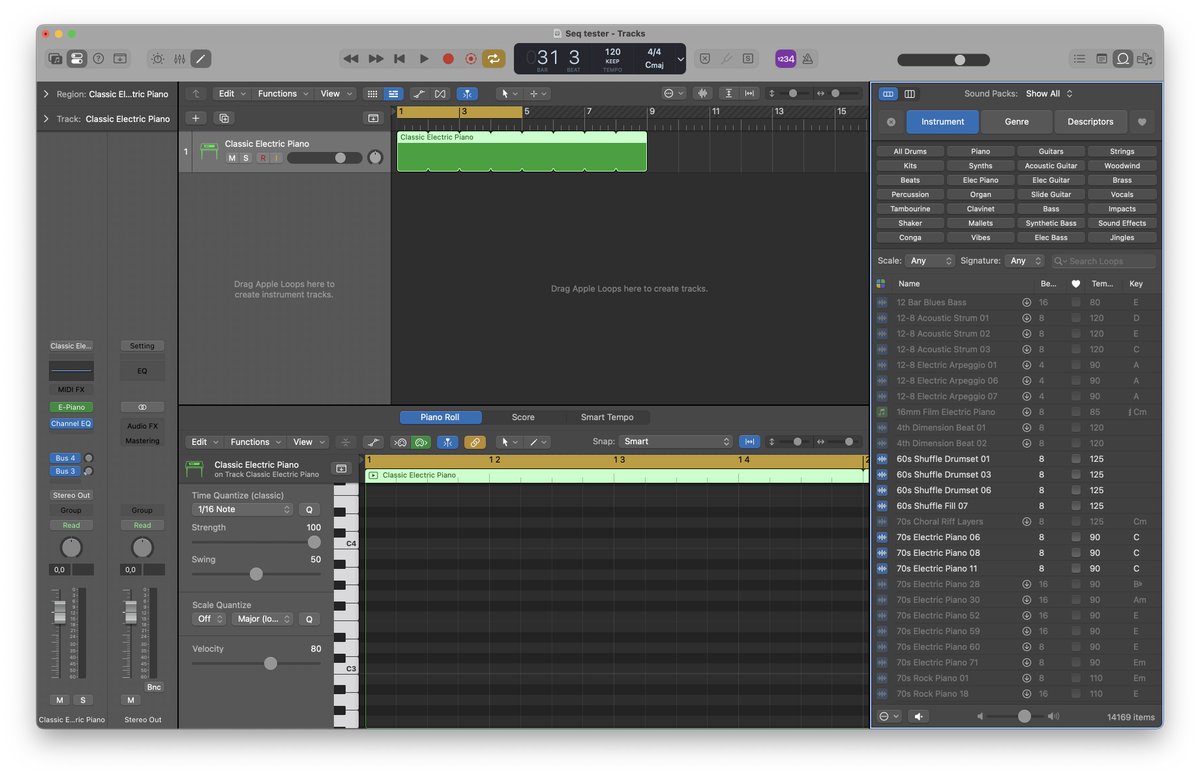Open the Library panel icon
The width and height of the screenshot is (1200, 777).
[55, 59]
